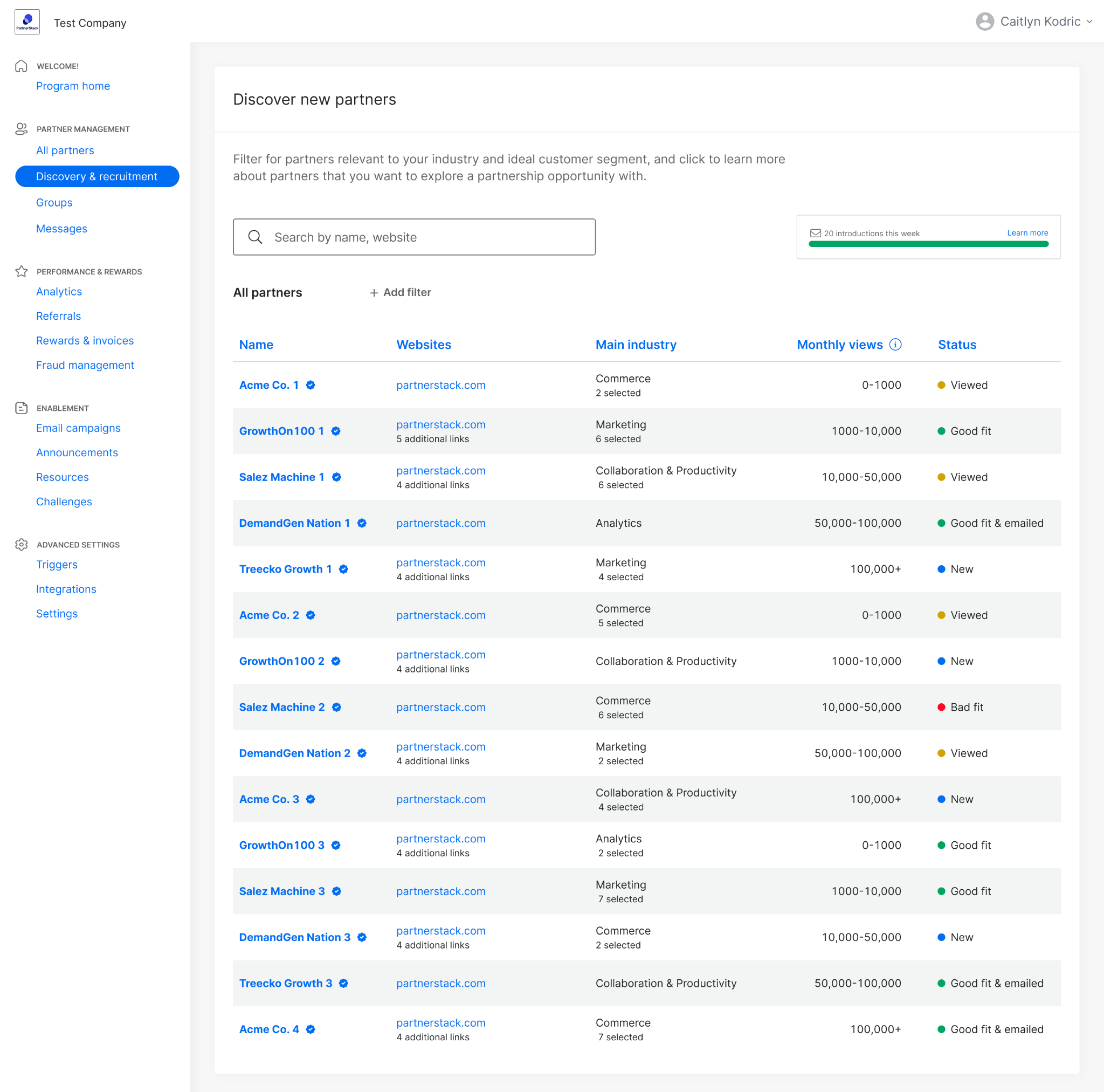
Task: Click the Partner Management people icon
Action: 21,129
